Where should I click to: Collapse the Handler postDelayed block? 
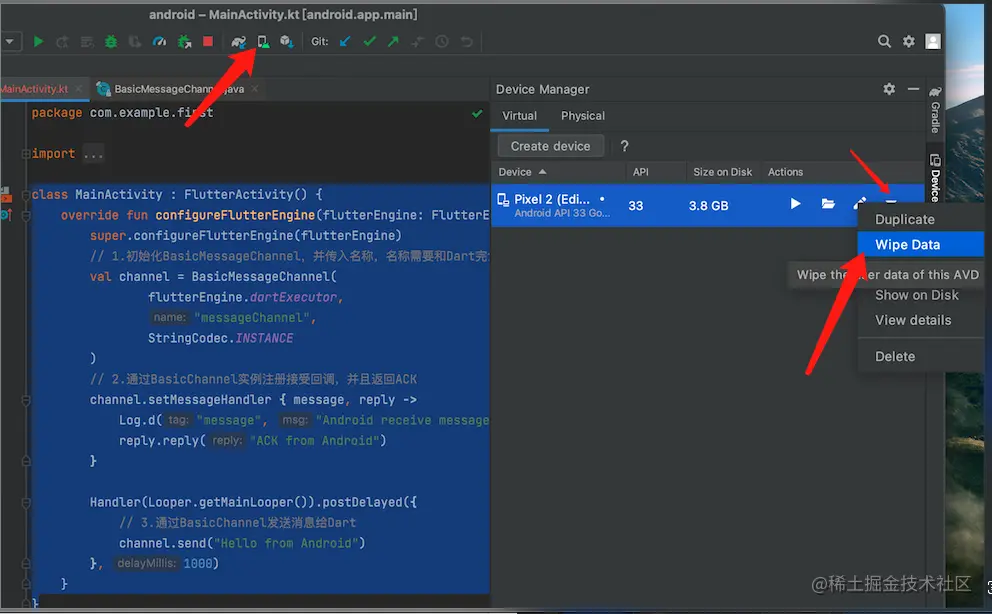pos(26,503)
